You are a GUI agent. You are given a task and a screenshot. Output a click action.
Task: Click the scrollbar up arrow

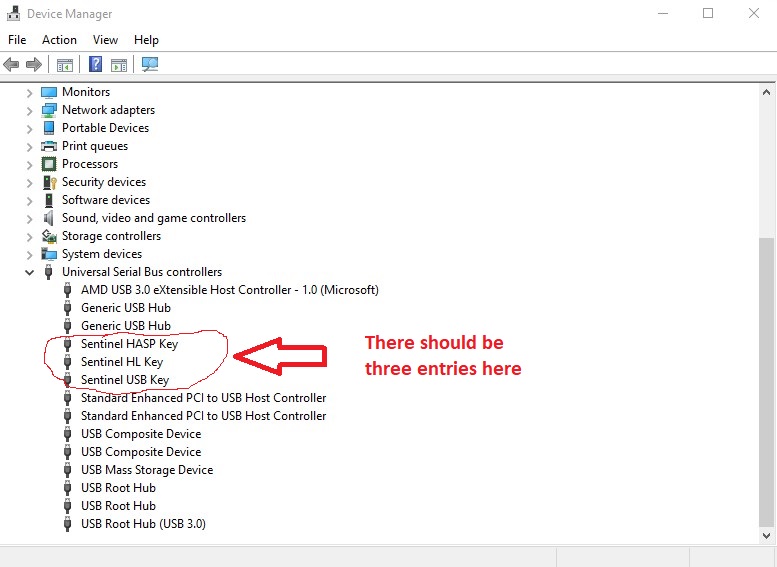click(766, 92)
